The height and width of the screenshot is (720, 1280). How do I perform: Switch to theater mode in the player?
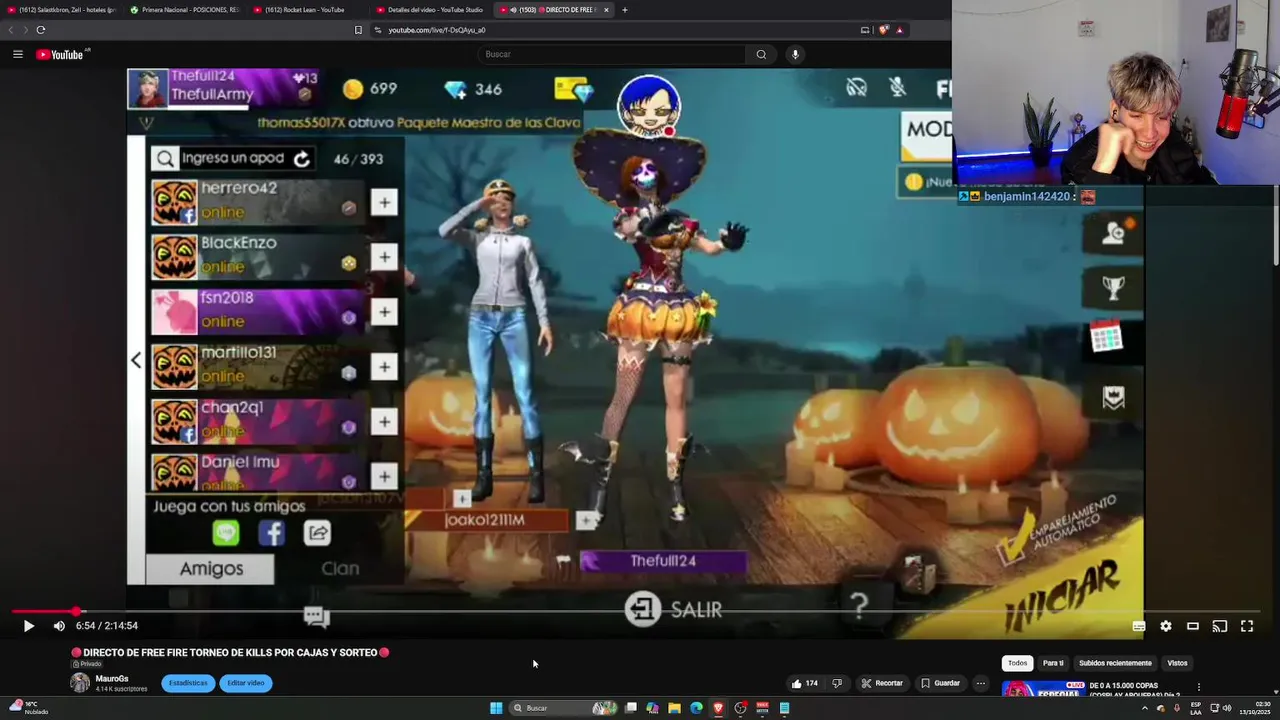pos(1193,626)
